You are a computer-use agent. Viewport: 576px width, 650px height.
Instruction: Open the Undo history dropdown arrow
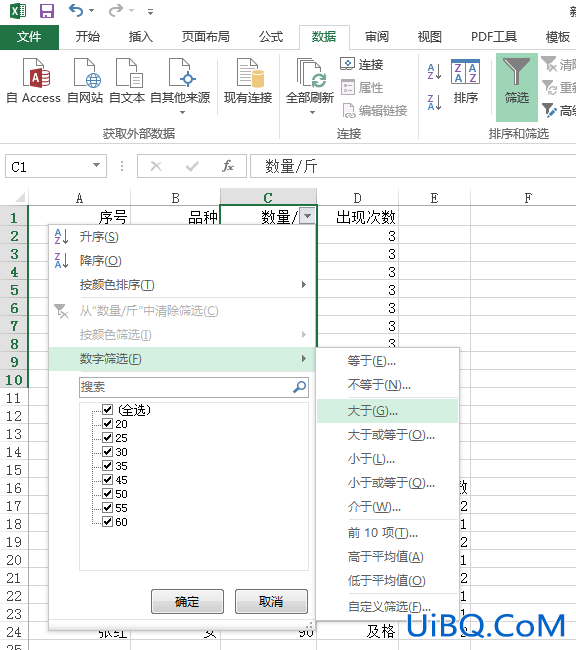[92, 10]
